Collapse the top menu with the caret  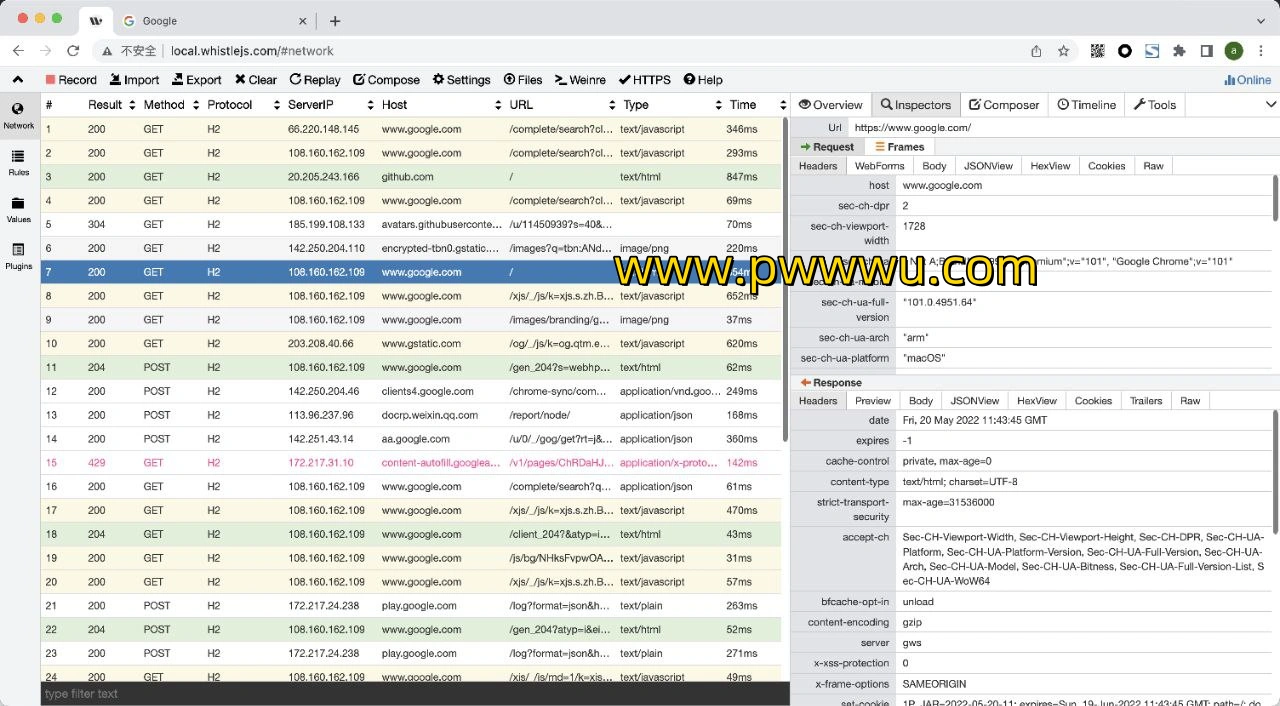[x=18, y=80]
